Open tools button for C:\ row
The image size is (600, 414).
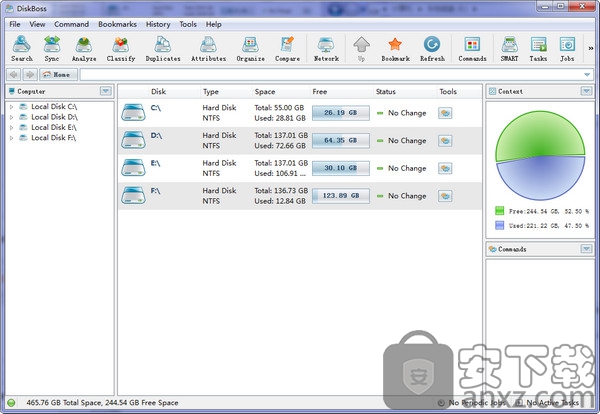445,113
